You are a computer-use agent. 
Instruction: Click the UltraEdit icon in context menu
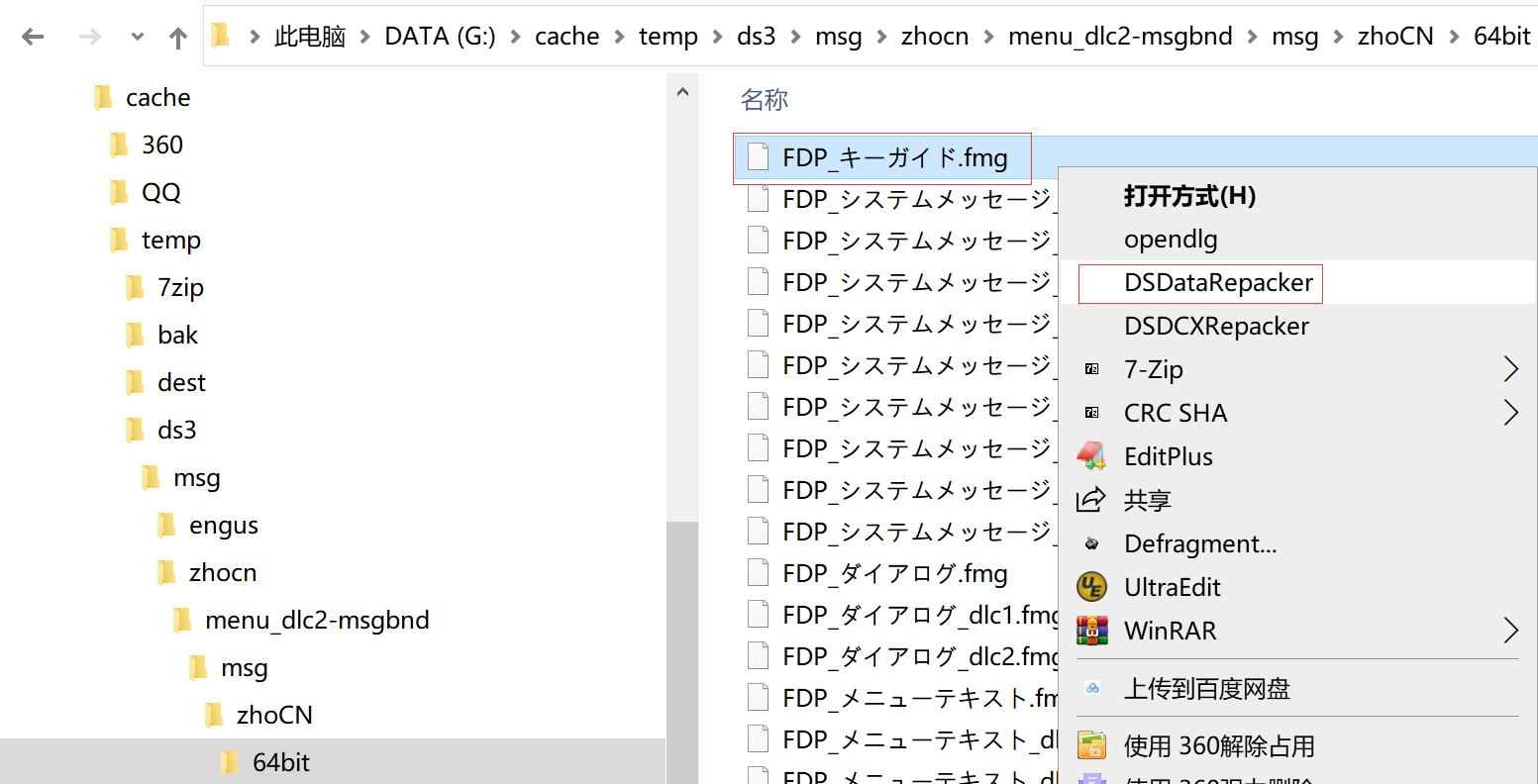point(1091,587)
